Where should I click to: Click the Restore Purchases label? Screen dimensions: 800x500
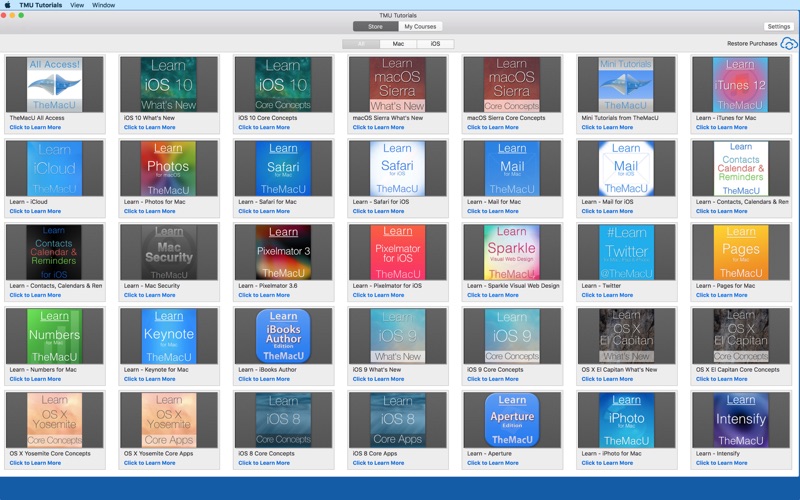(x=752, y=44)
